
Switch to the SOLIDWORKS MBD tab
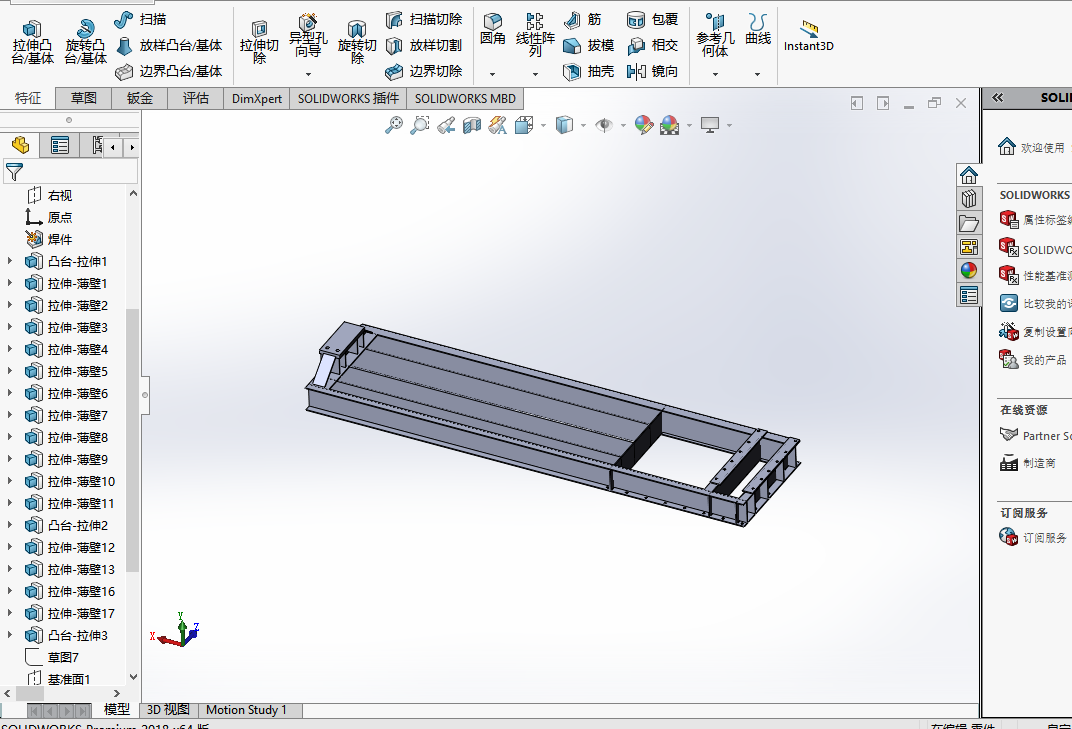tap(465, 98)
